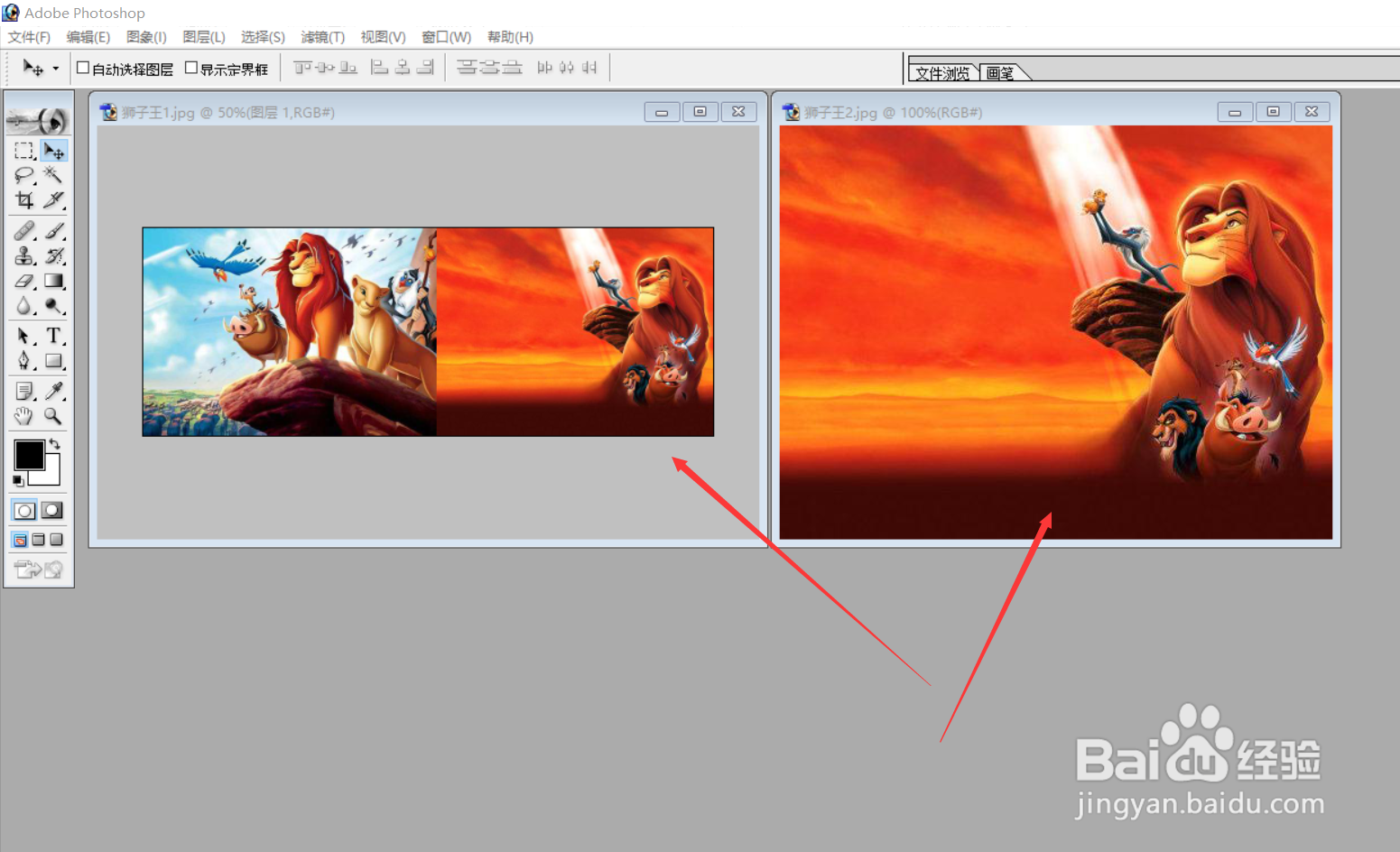
Task: Enable 显示定界框 checkbox
Action: pyautogui.click(x=191, y=68)
